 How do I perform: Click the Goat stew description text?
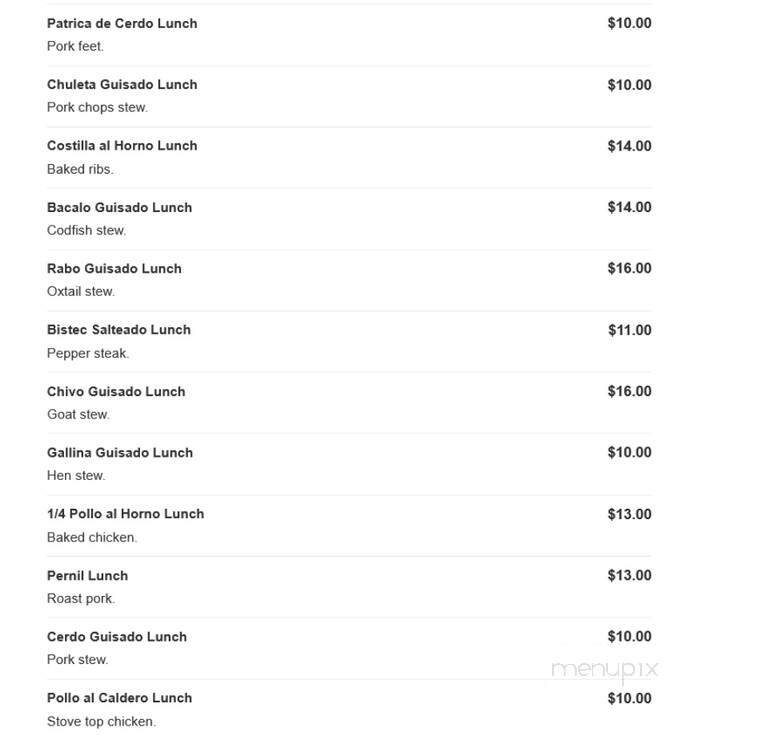point(78,414)
